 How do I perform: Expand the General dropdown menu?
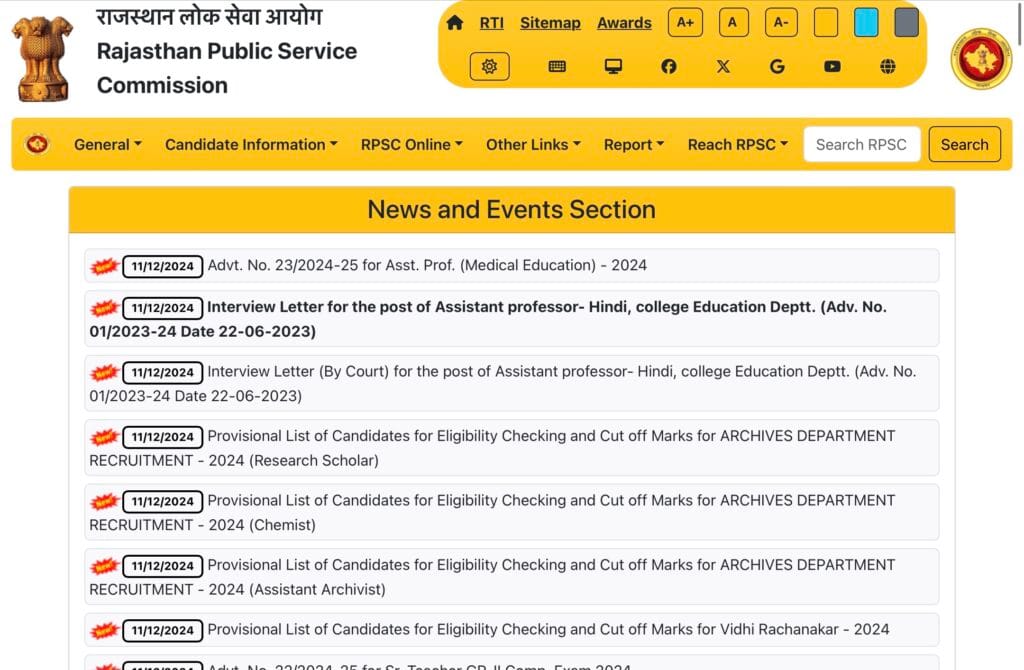108,144
